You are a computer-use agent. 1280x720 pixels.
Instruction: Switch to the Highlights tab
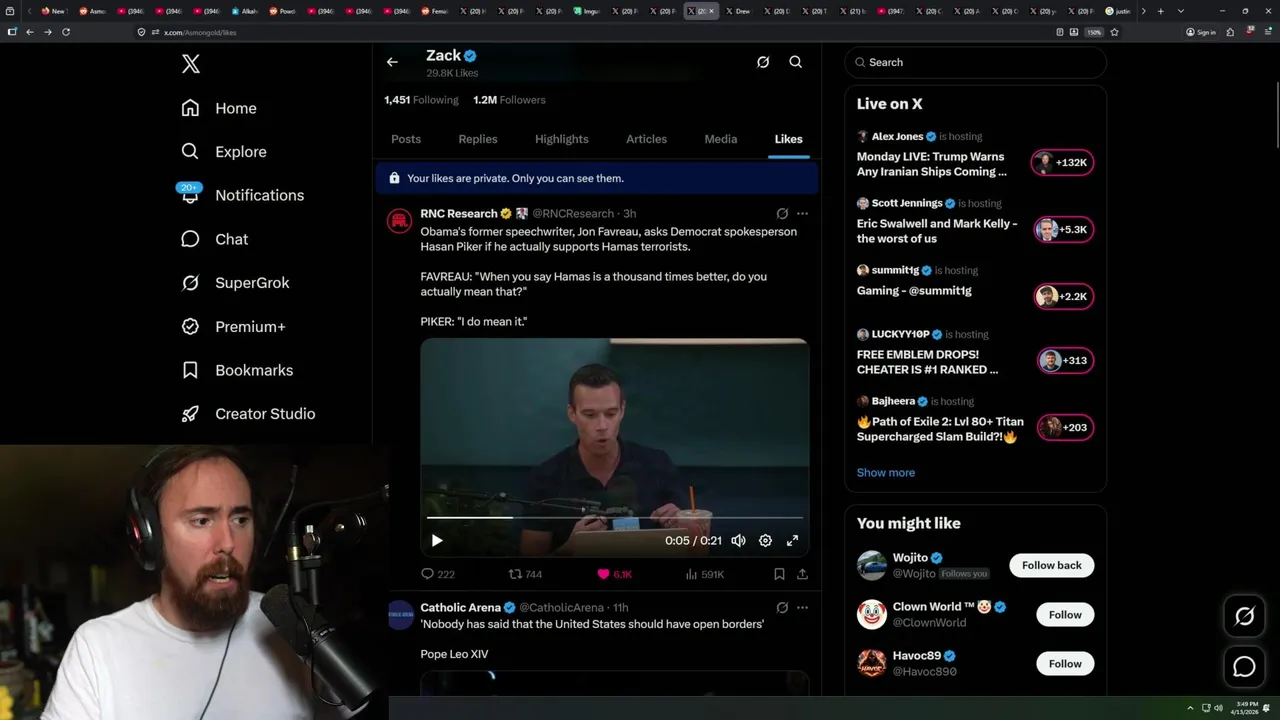562,139
